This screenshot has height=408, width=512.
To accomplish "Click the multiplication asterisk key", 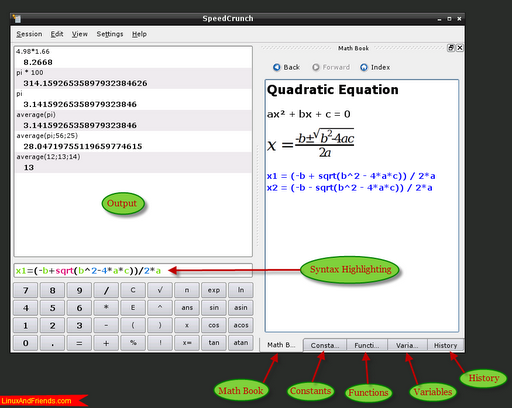I will [106, 308].
